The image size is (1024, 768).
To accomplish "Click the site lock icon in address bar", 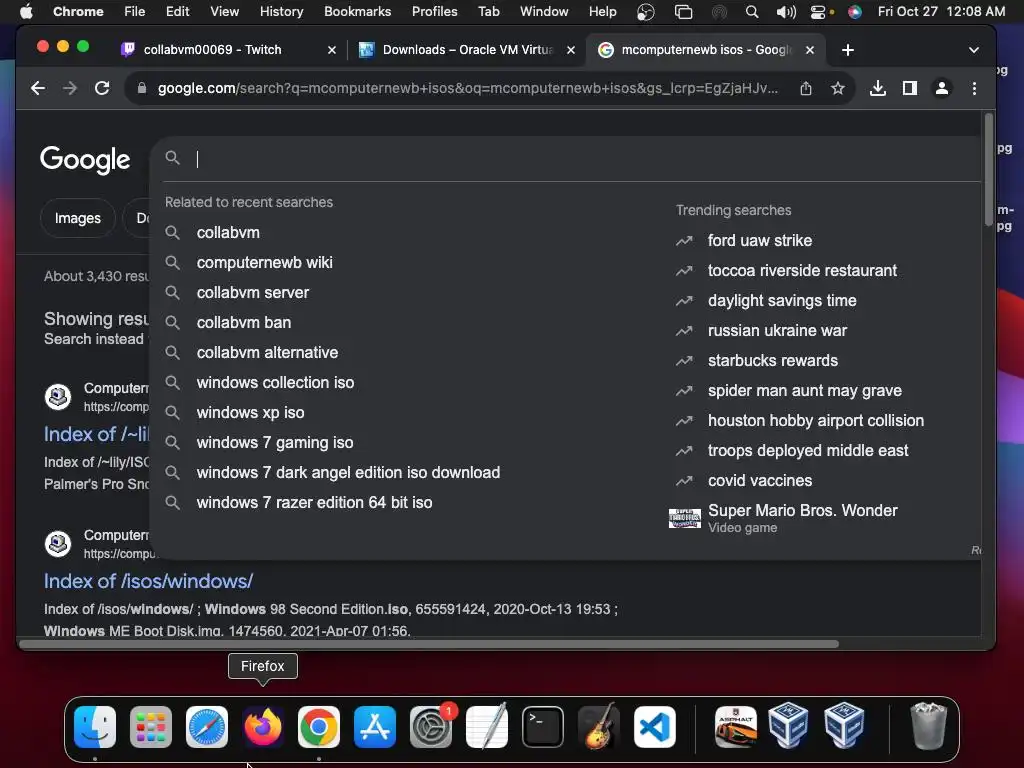I will (x=142, y=88).
